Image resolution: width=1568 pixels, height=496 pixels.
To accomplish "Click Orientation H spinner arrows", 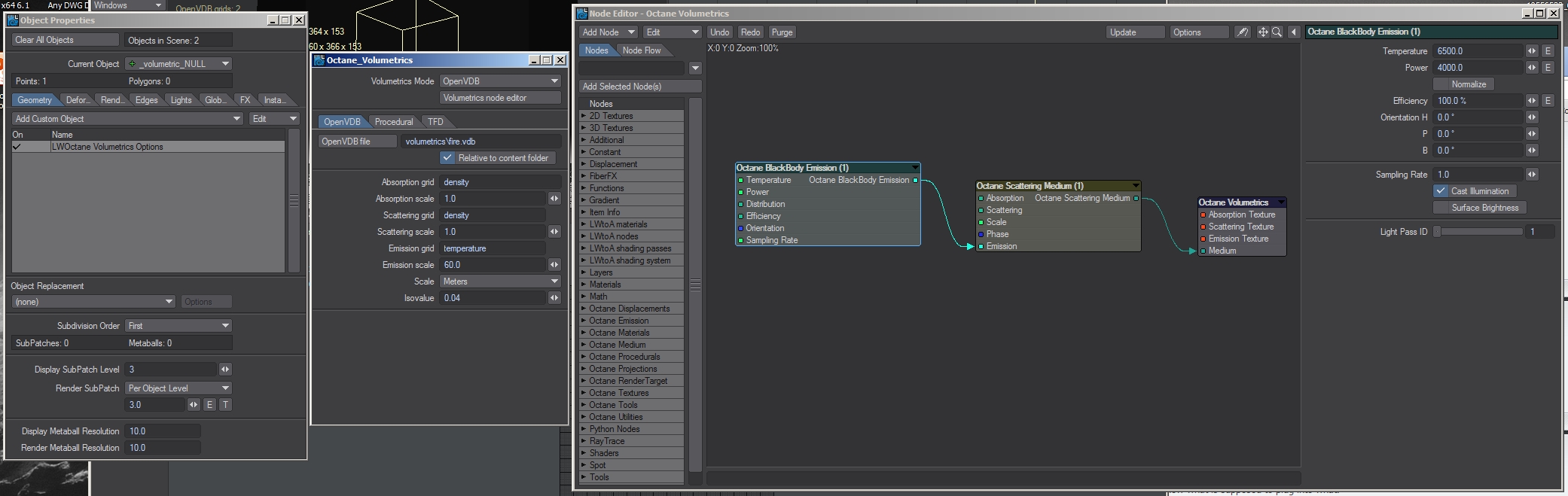I will (x=1532, y=117).
